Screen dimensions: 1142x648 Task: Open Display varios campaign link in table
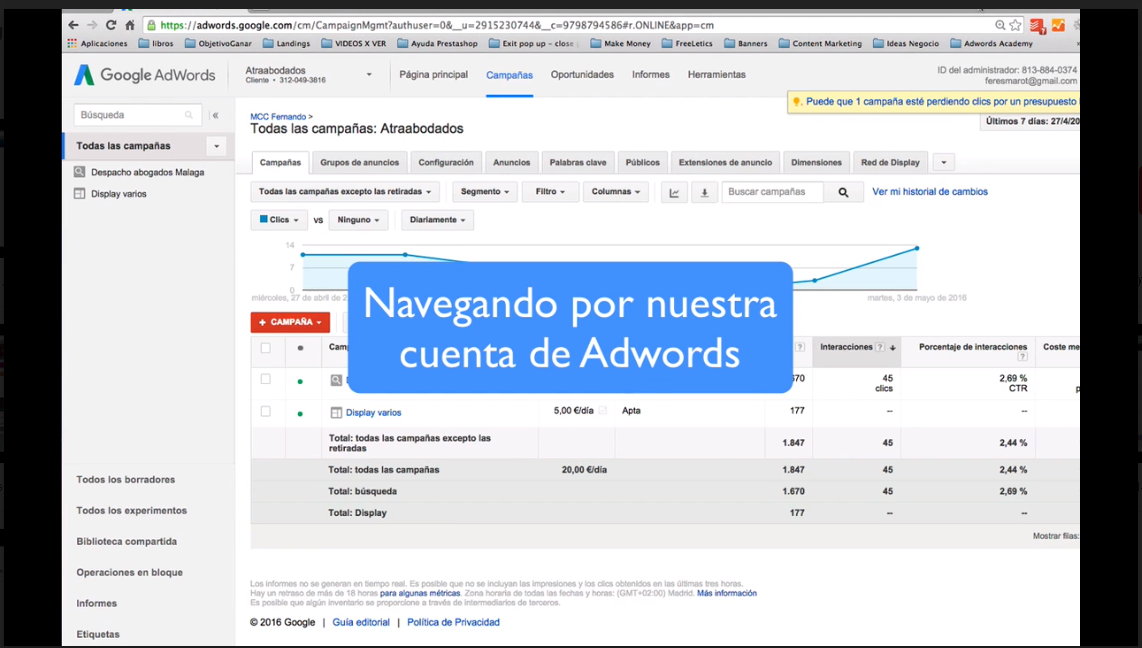pyautogui.click(x=374, y=413)
